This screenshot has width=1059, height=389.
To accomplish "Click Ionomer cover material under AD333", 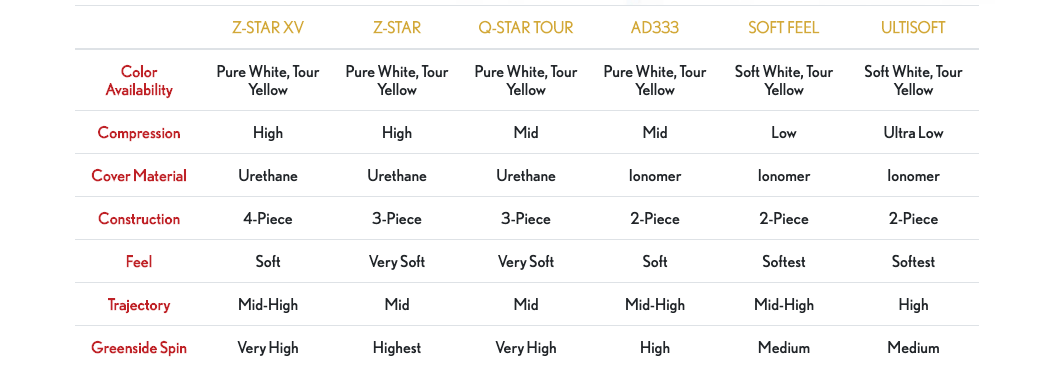I will point(654,176).
